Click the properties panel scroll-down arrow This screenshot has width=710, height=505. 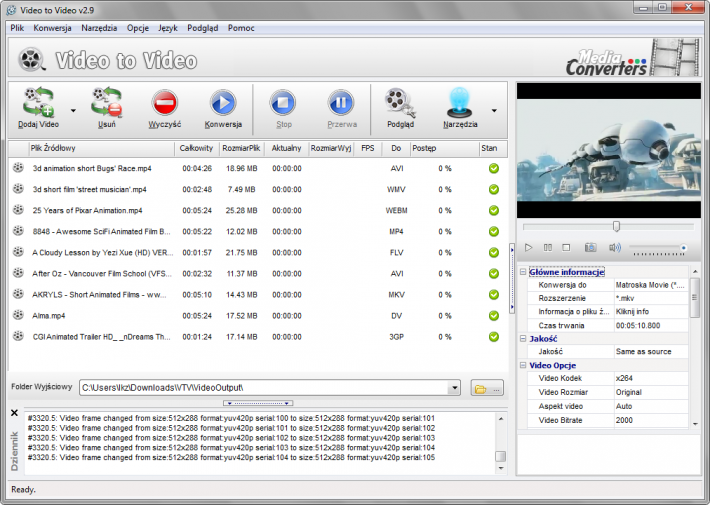695,424
